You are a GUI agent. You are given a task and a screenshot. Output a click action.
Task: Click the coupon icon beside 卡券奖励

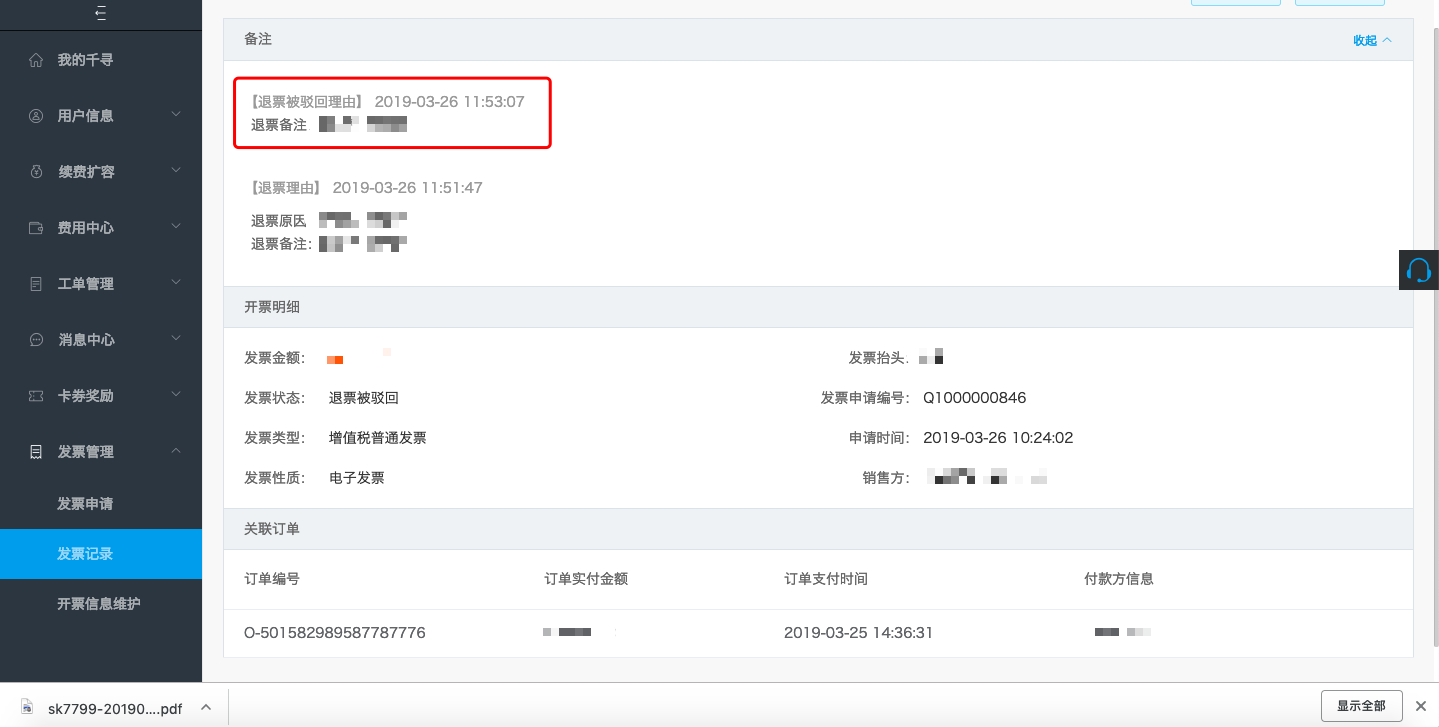tap(36, 396)
